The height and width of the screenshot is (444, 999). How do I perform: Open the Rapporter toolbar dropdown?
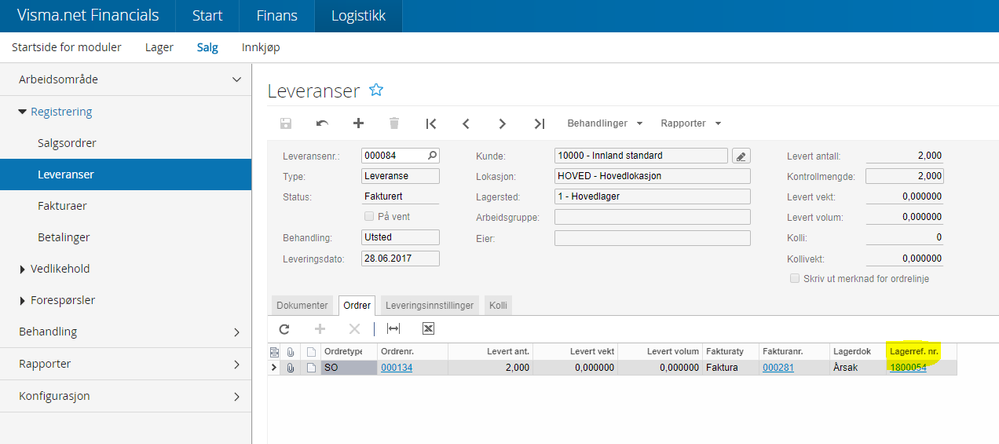click(691, 124)
